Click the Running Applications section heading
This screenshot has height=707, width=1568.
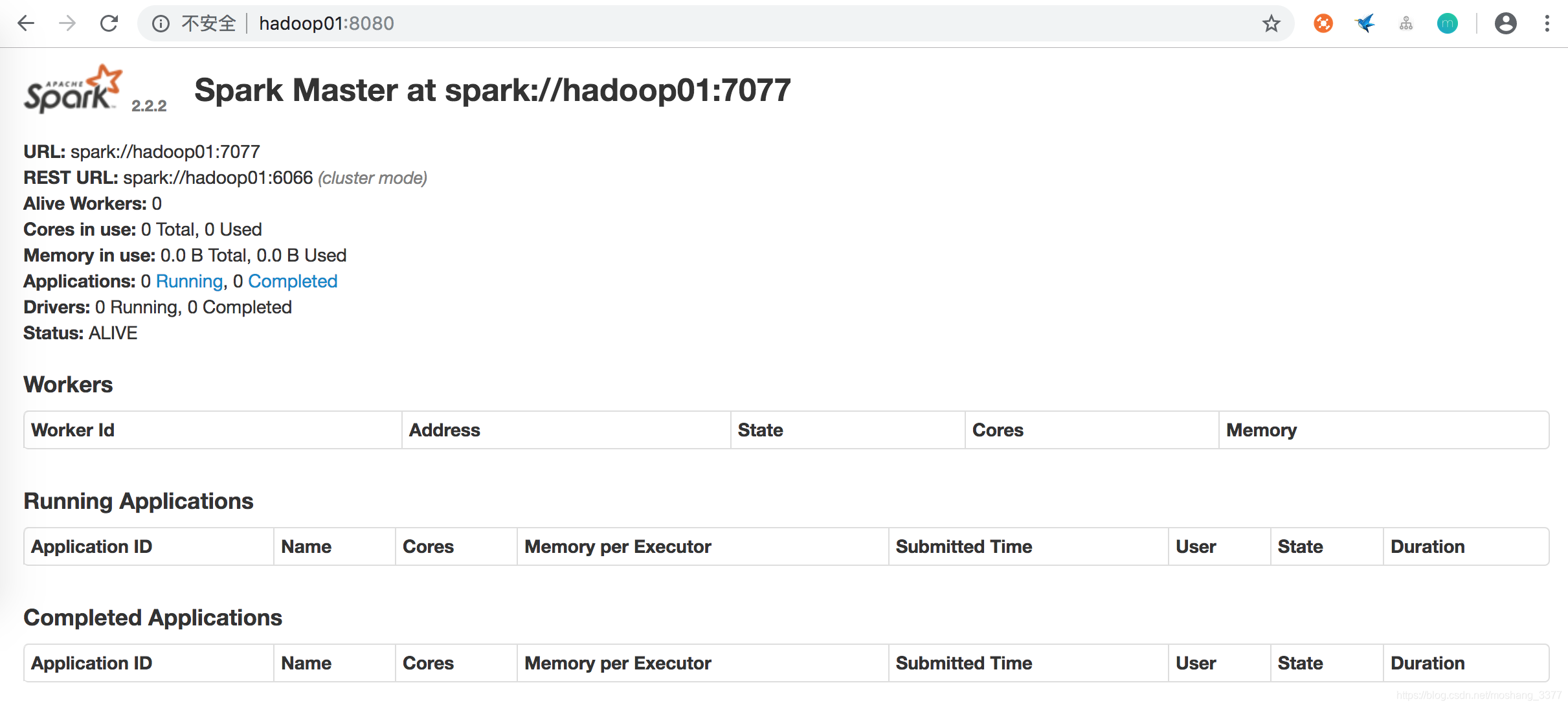(x=139, y=501)
